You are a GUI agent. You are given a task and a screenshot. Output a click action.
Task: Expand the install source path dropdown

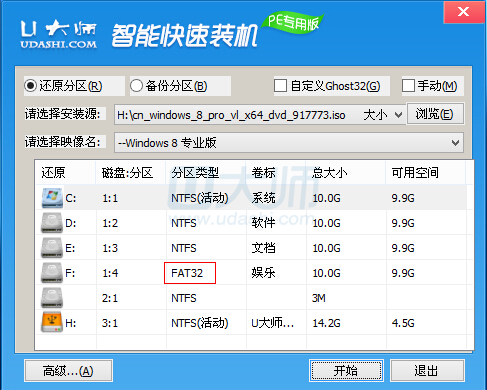398,115
